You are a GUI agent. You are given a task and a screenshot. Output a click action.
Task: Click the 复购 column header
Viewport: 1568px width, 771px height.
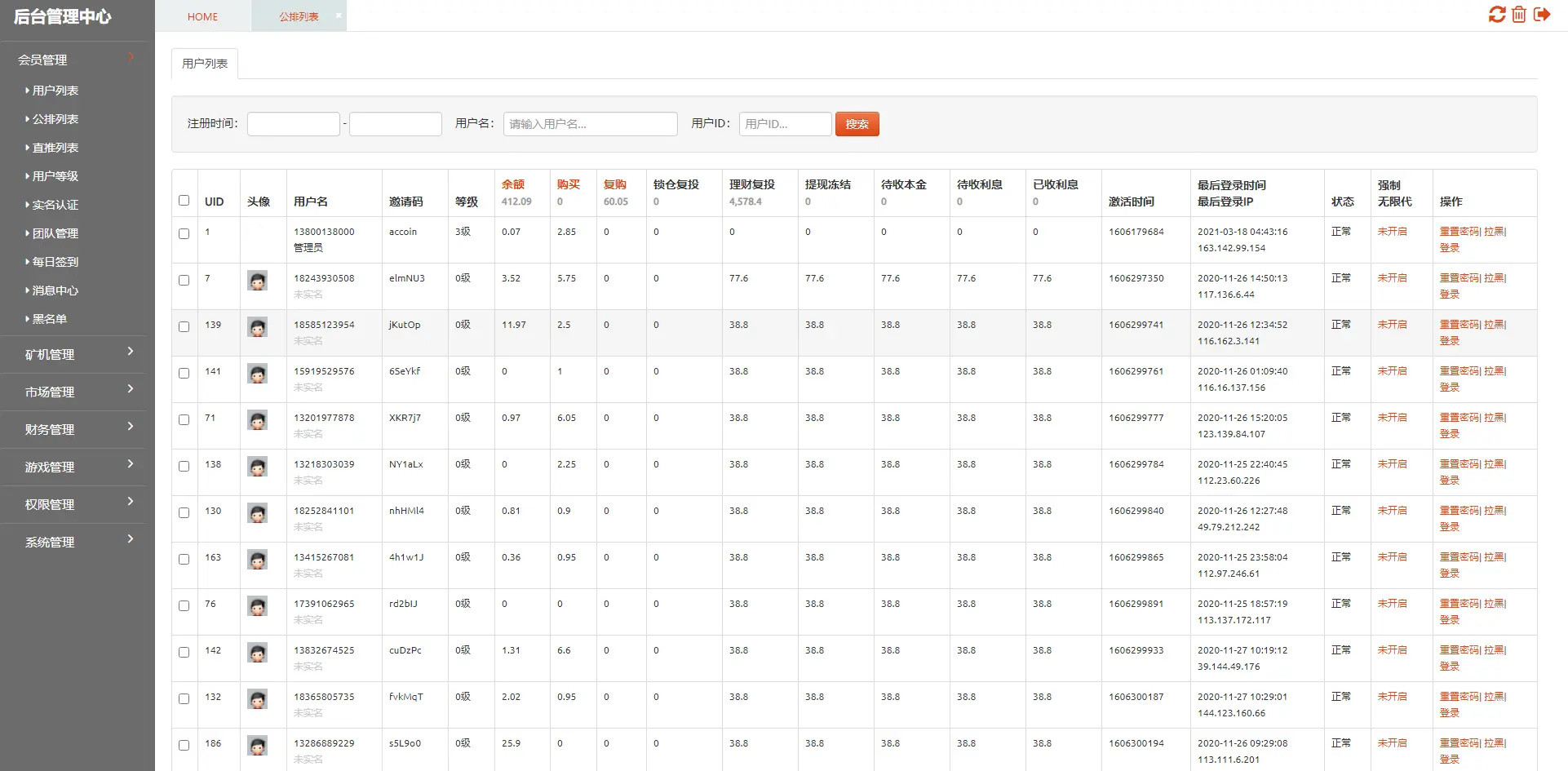(x=615, y=184)
